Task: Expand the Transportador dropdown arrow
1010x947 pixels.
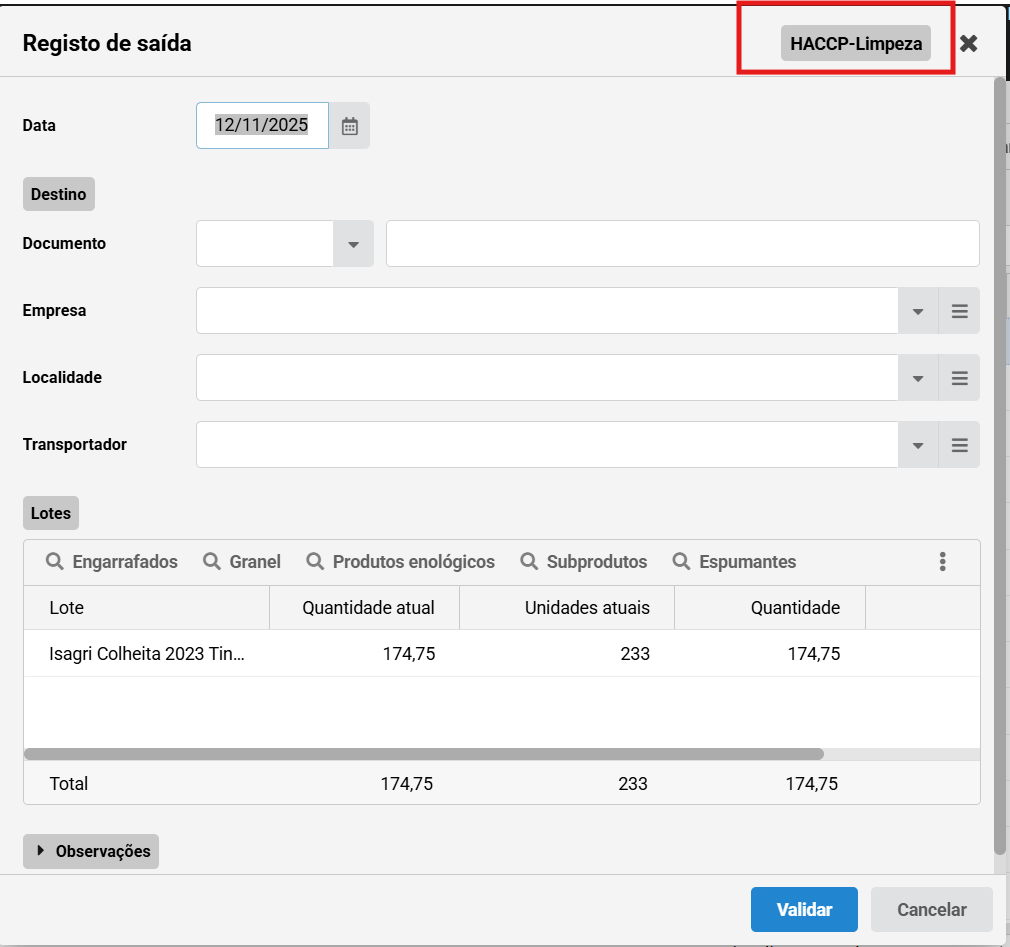Action: tap(919, 445)
